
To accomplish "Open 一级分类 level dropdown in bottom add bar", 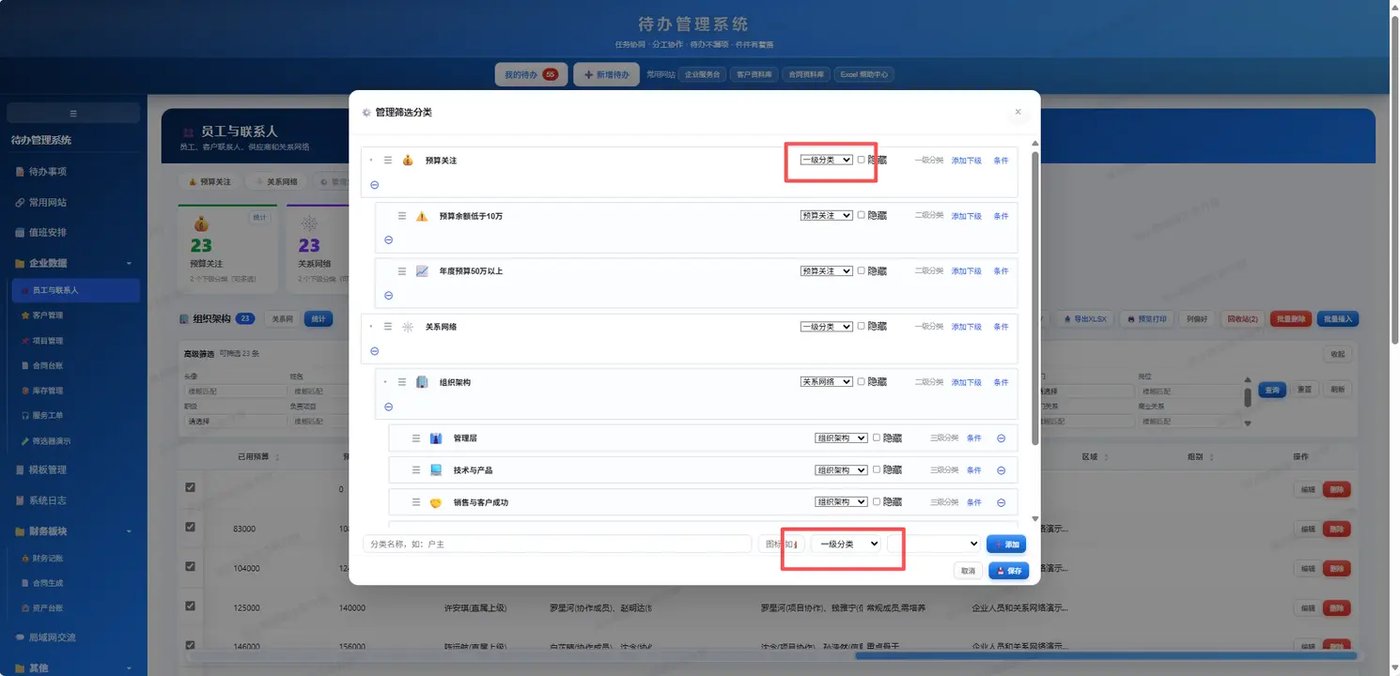I will coord(846,544).
